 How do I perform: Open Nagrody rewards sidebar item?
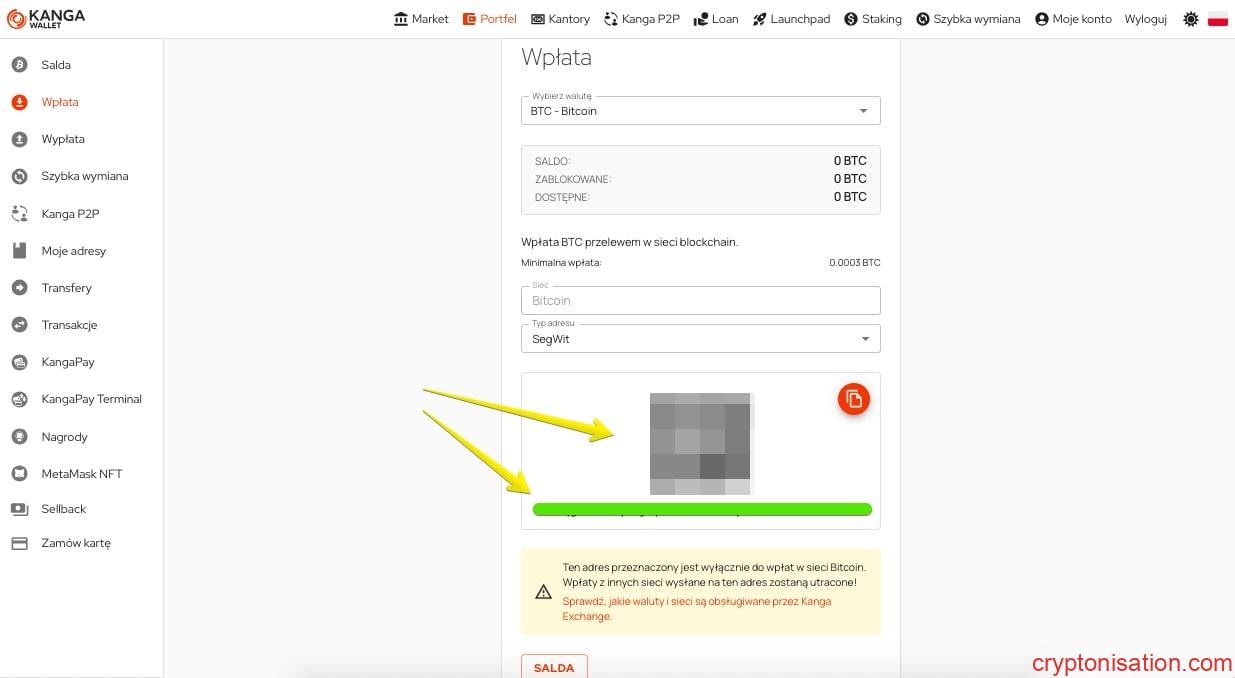64,437
